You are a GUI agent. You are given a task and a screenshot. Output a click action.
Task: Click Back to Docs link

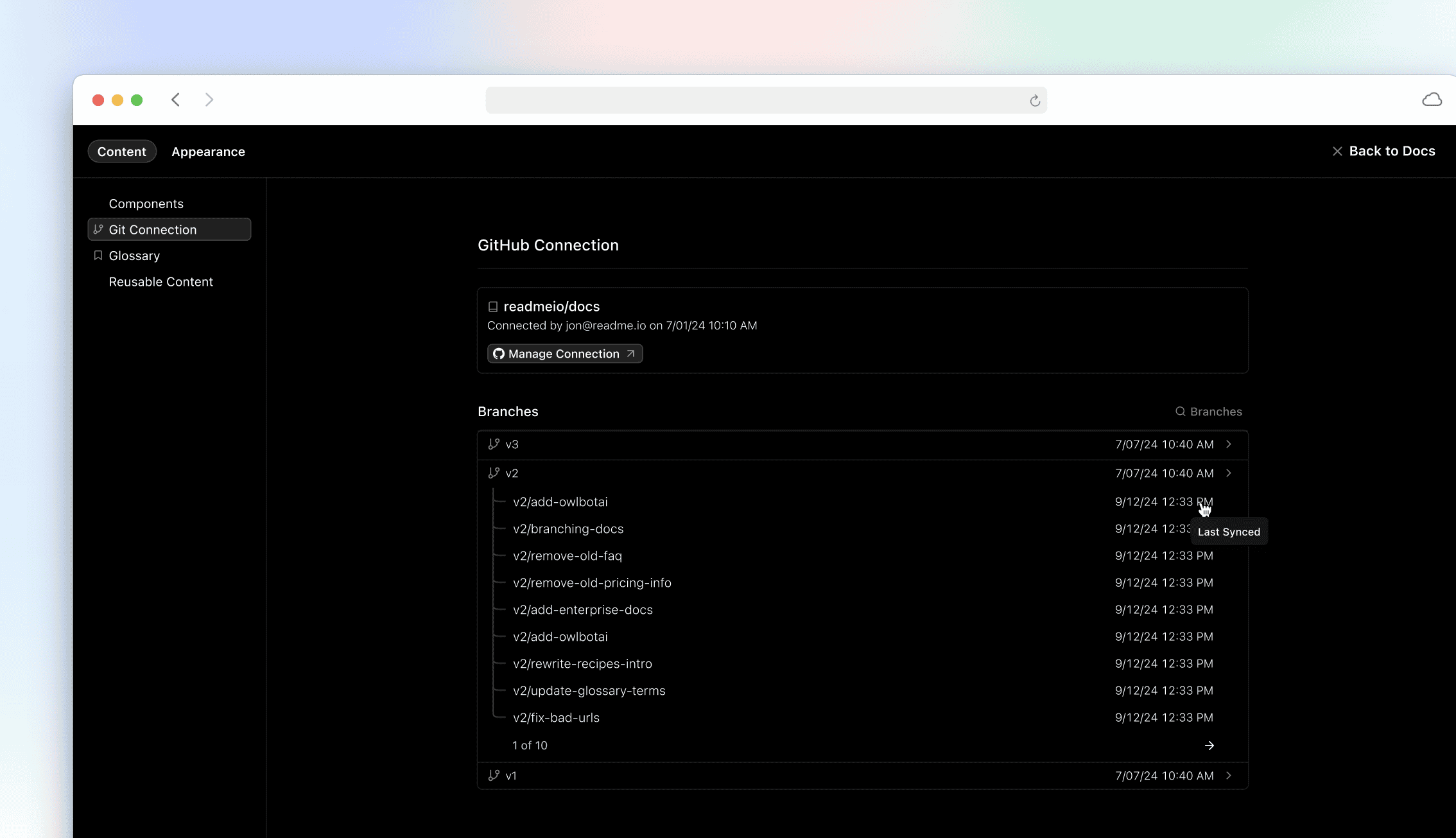coord(1385,150)
